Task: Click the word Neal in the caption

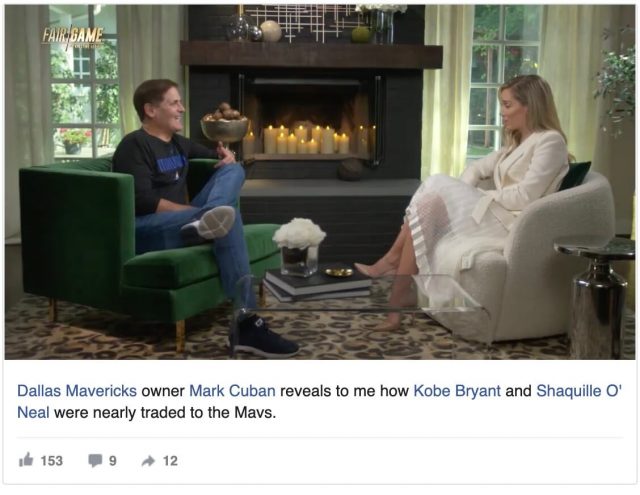Action: pos(33,412)
